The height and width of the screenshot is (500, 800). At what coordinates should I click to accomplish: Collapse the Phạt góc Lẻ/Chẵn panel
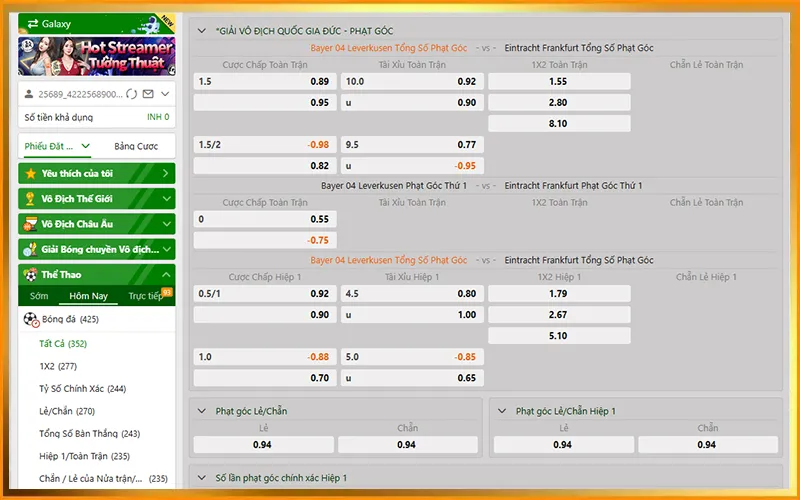(x=201, y=411)
